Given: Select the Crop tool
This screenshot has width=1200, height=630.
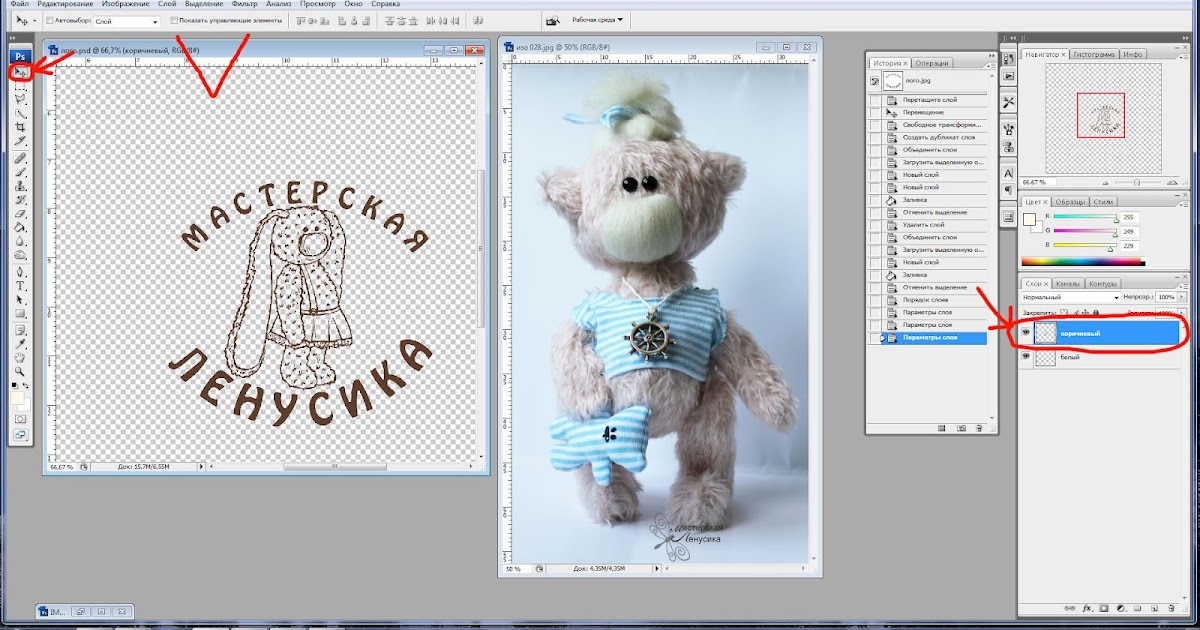Looking at the screenshot, I should click(x=20, y=128).
